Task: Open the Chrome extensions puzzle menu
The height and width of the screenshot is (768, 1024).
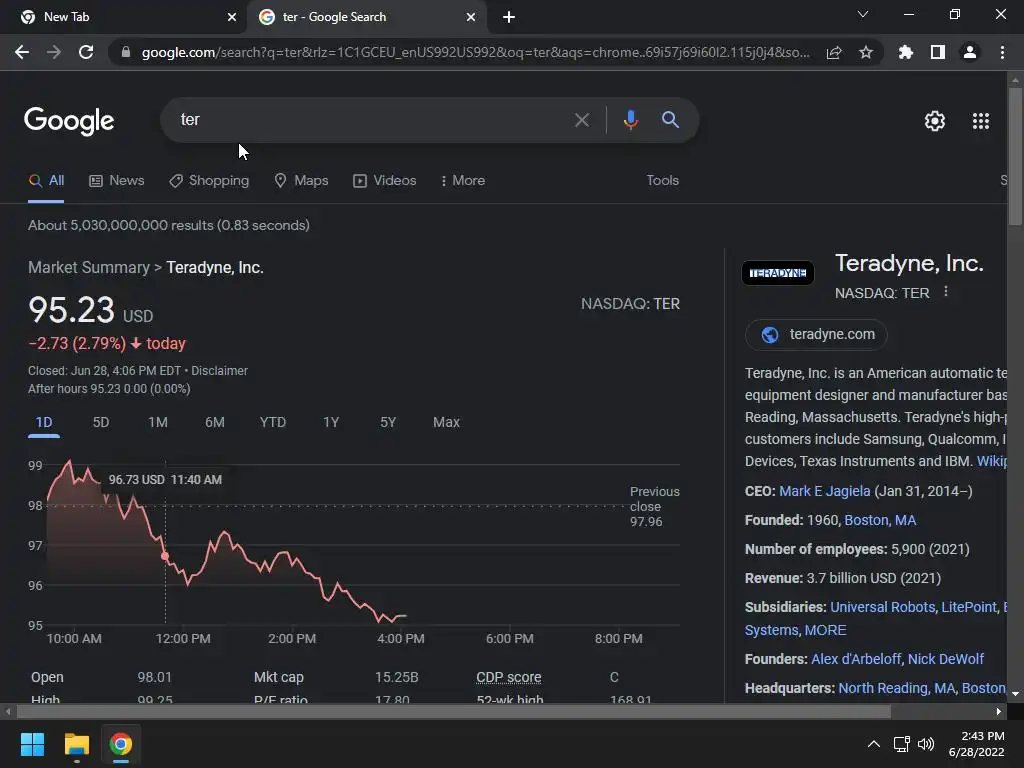Action: pos(906,52)
